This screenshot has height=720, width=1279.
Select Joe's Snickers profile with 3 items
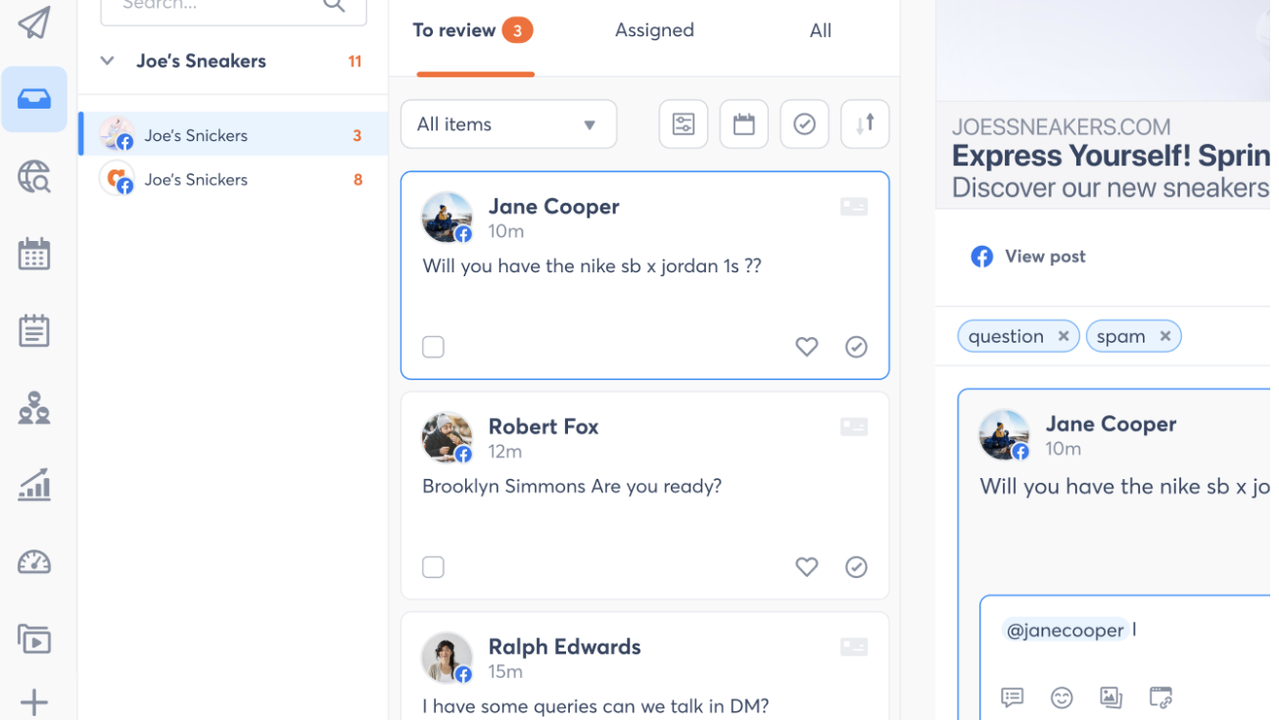[x=234, y=134]
